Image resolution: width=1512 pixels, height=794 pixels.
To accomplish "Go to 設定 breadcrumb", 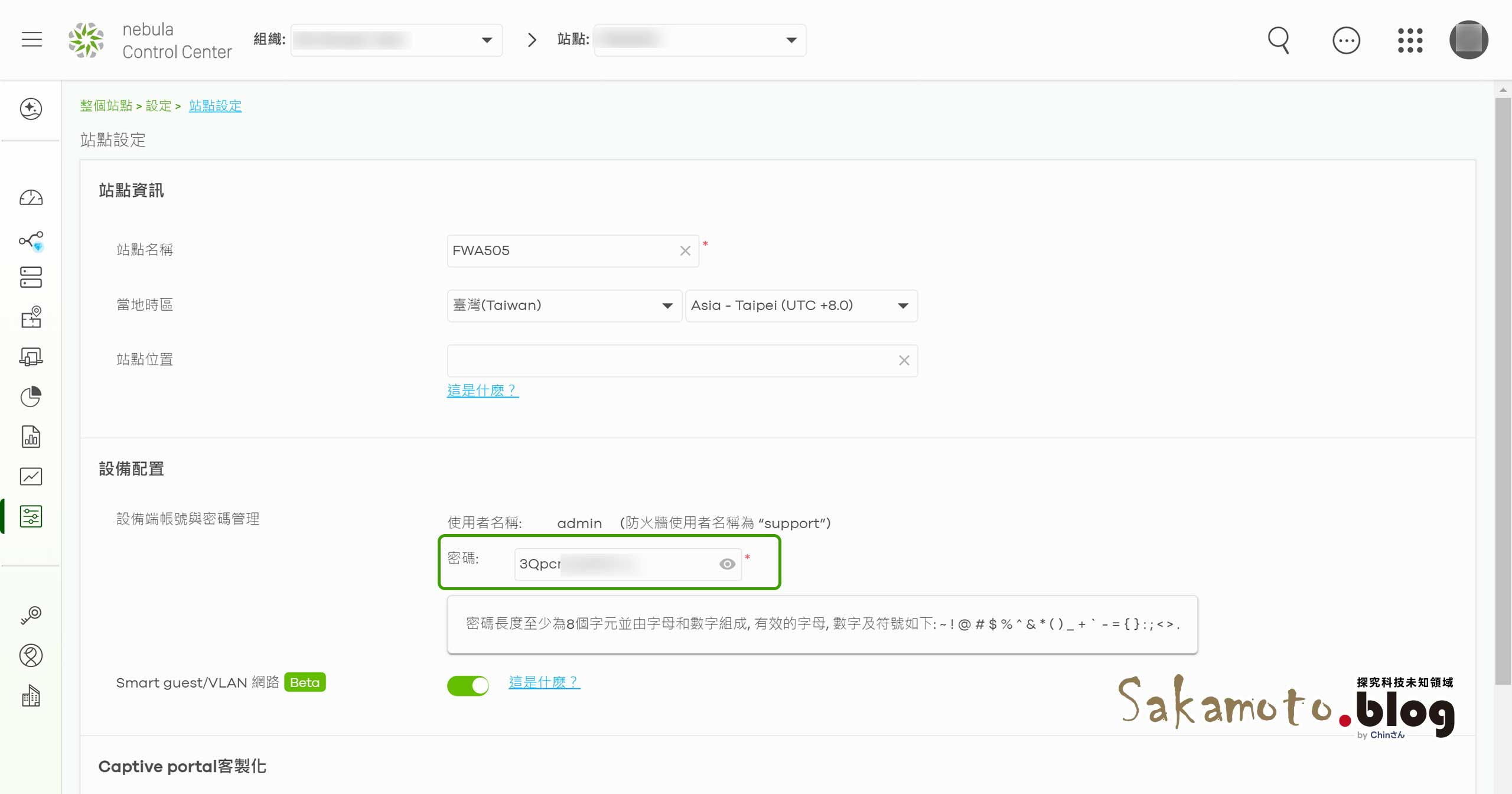I will [159, 106].
